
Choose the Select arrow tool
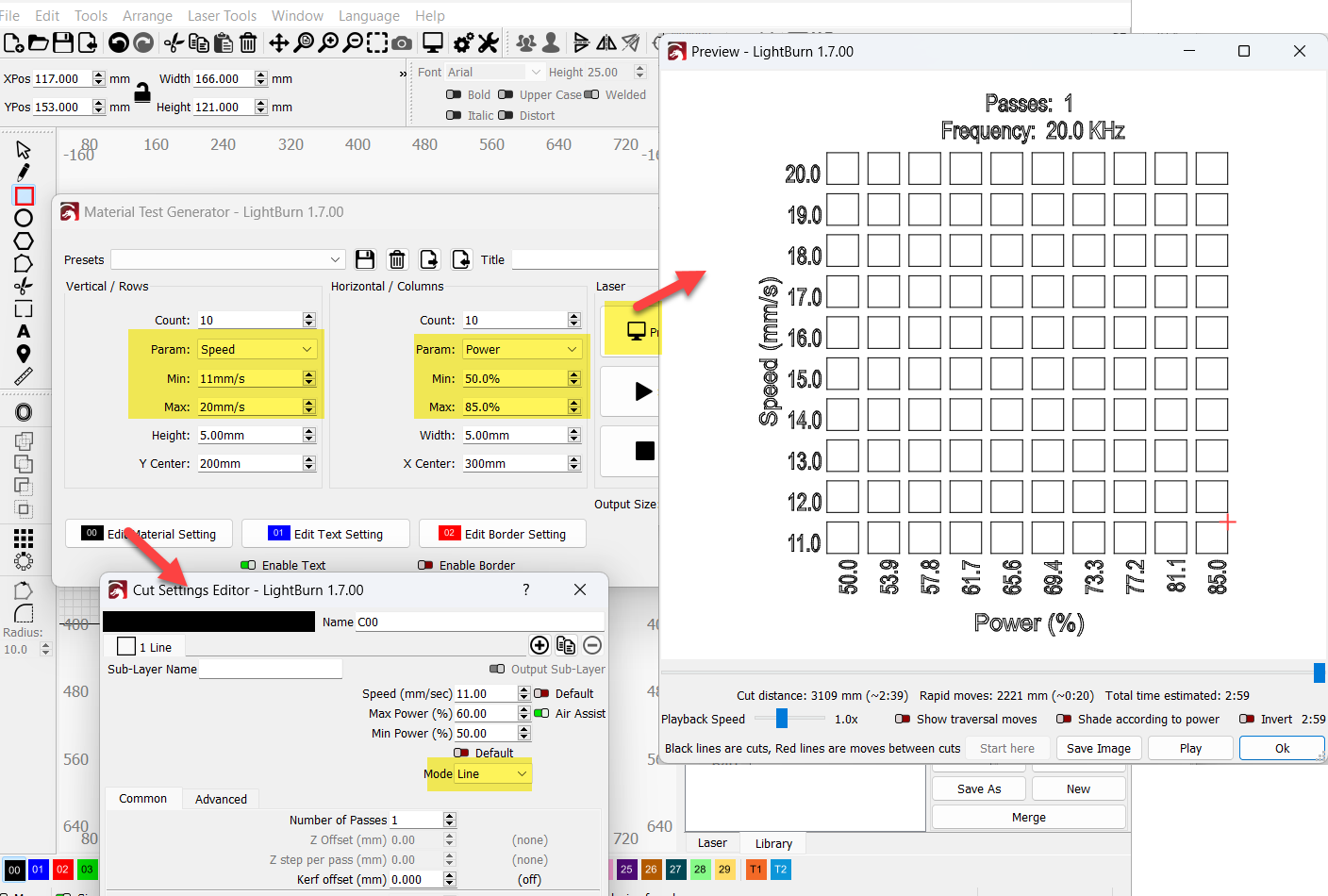tap(24, 150)
